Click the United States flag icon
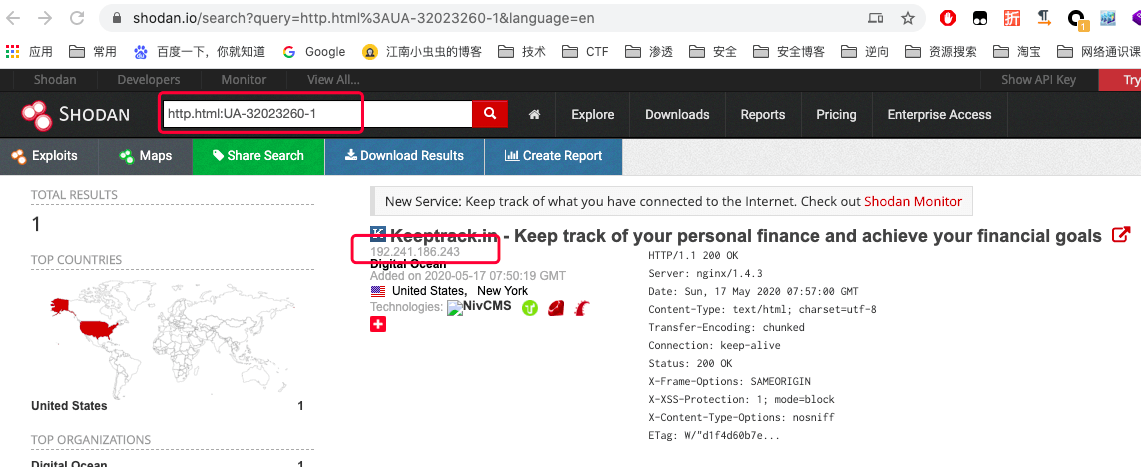 [378, 291]
